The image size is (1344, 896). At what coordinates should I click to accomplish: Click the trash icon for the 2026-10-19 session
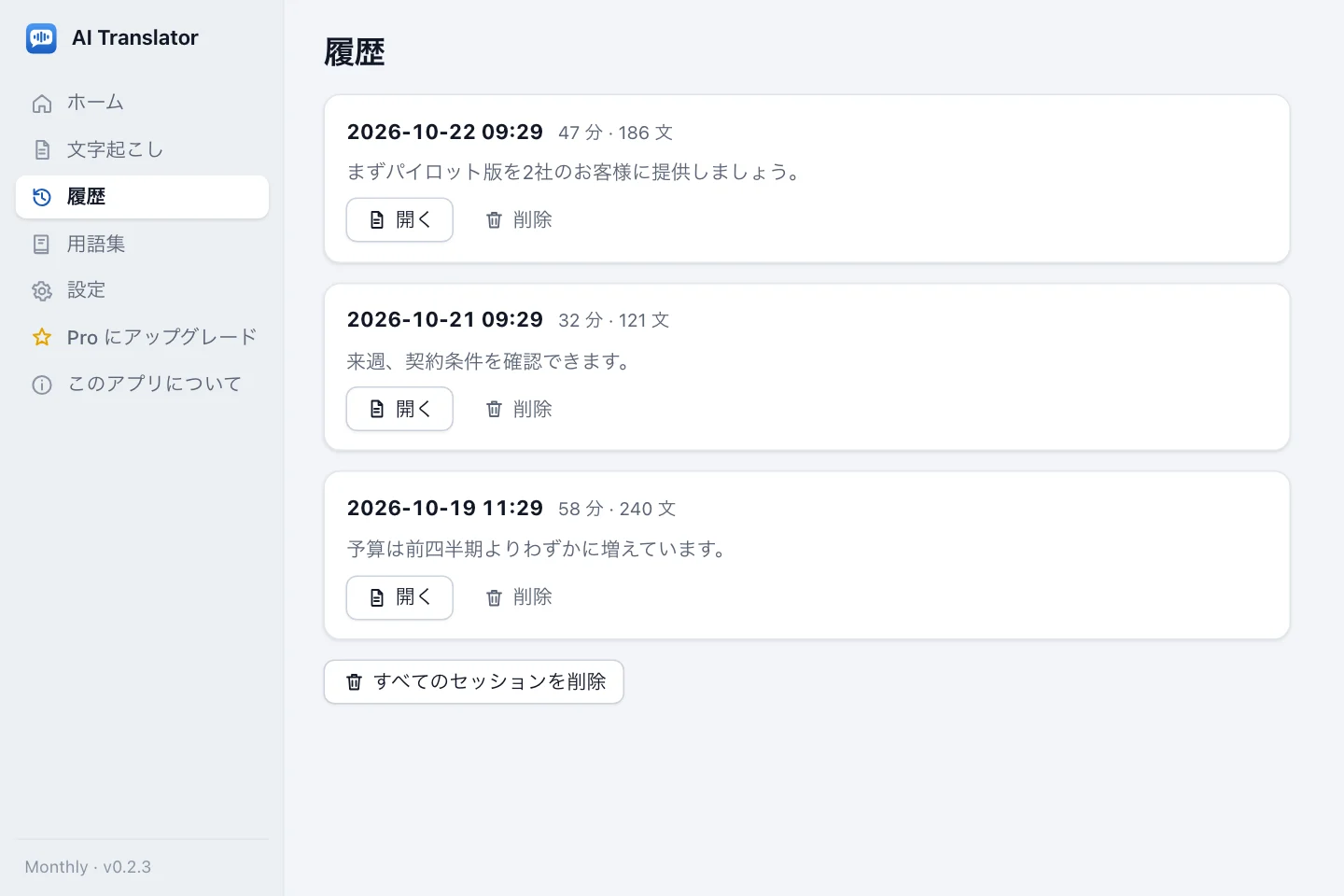494,597
